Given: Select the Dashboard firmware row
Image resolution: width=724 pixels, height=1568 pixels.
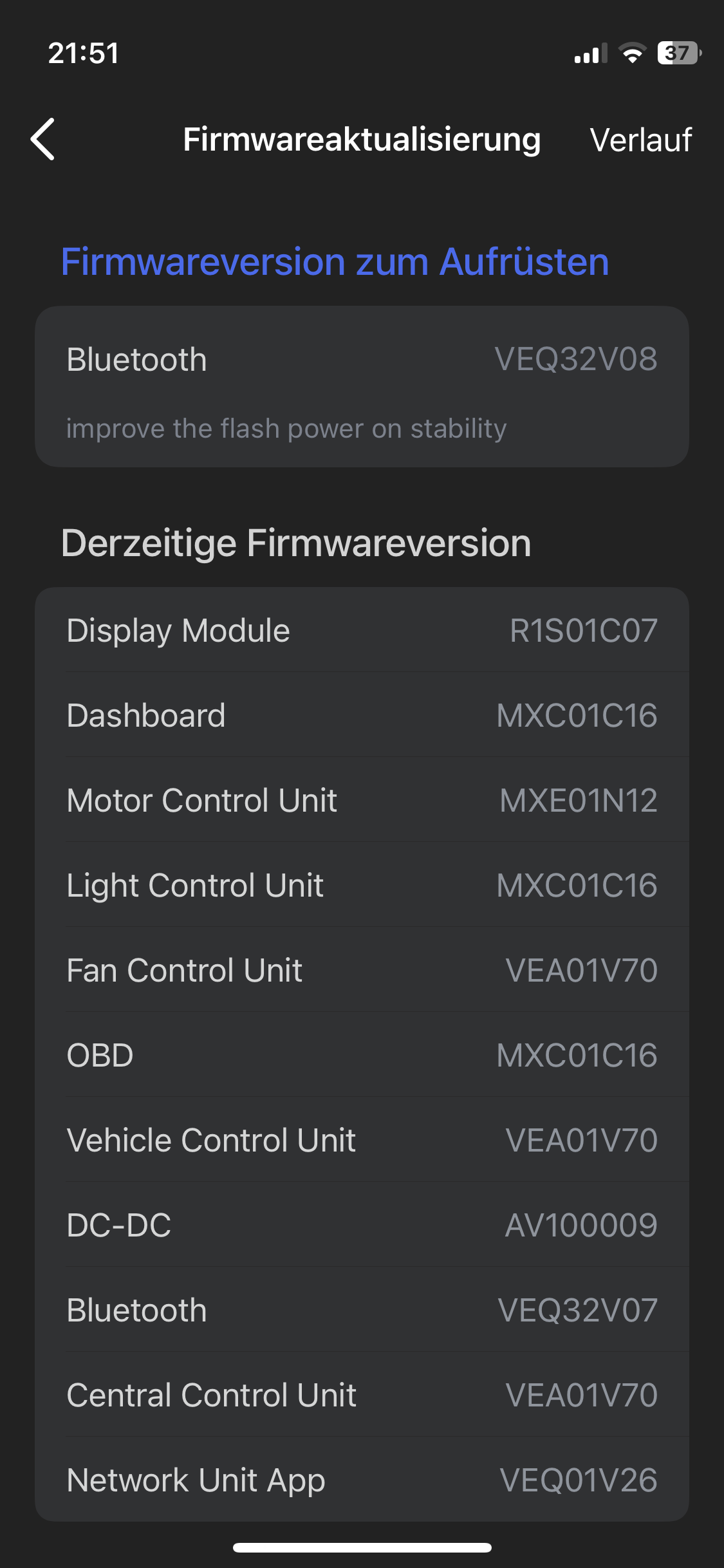Looking at the screenshot, I should (362, 715).
